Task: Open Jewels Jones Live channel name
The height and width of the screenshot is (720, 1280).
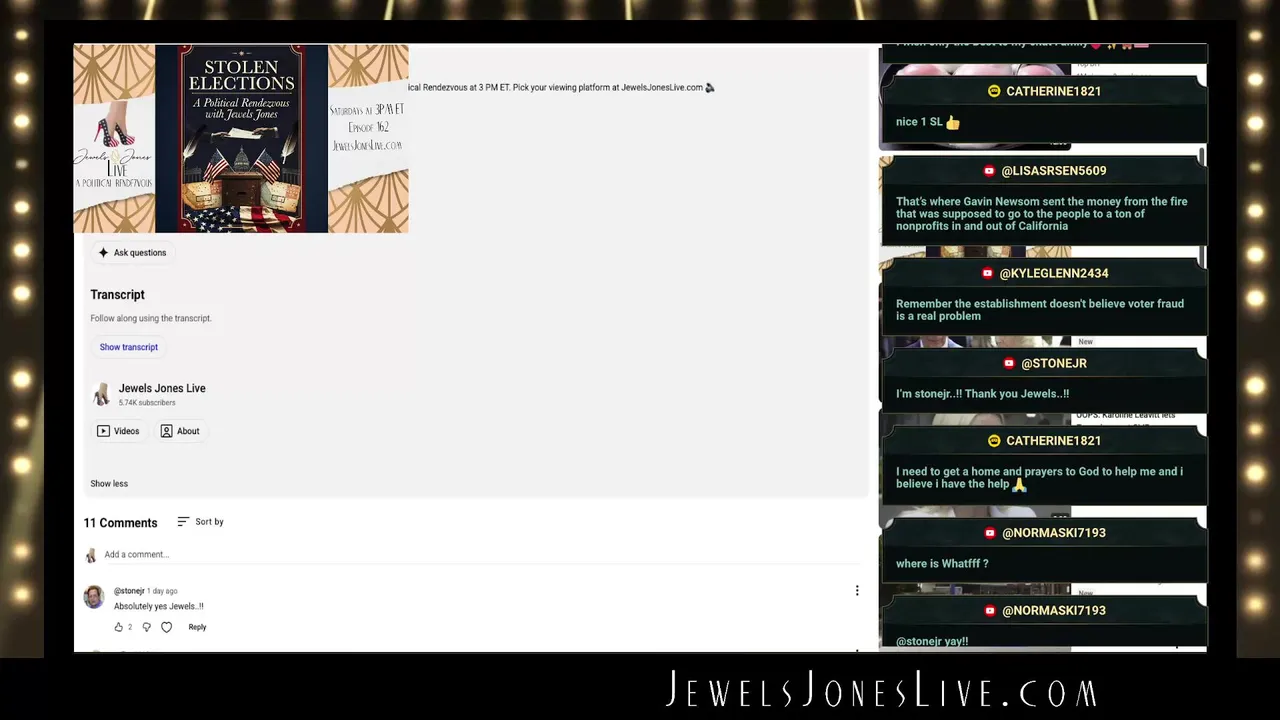Action: click(162, 388)
